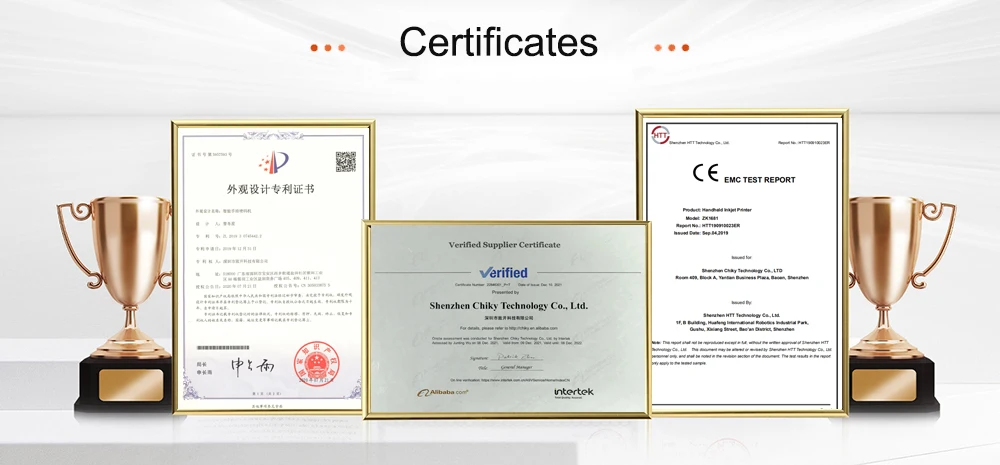Image resolution: width=1000 pixels, height=465 pixels.
Task: Click the red seal on patent certificate
Action: 316,364
